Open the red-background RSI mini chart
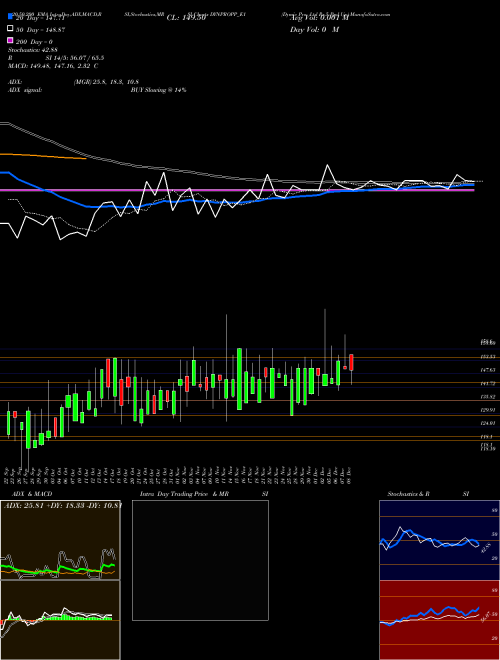The image size is (500, 660). click(x=439, y=620)
